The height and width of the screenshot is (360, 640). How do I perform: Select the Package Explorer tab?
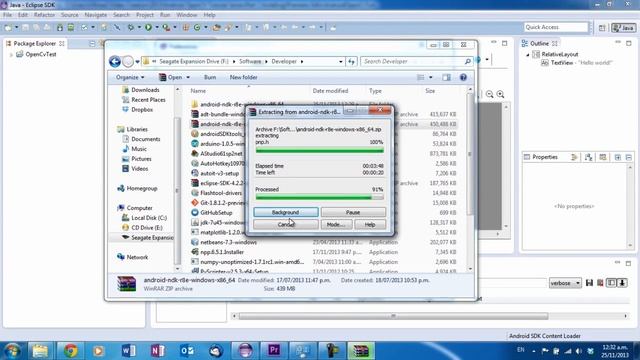35,43
